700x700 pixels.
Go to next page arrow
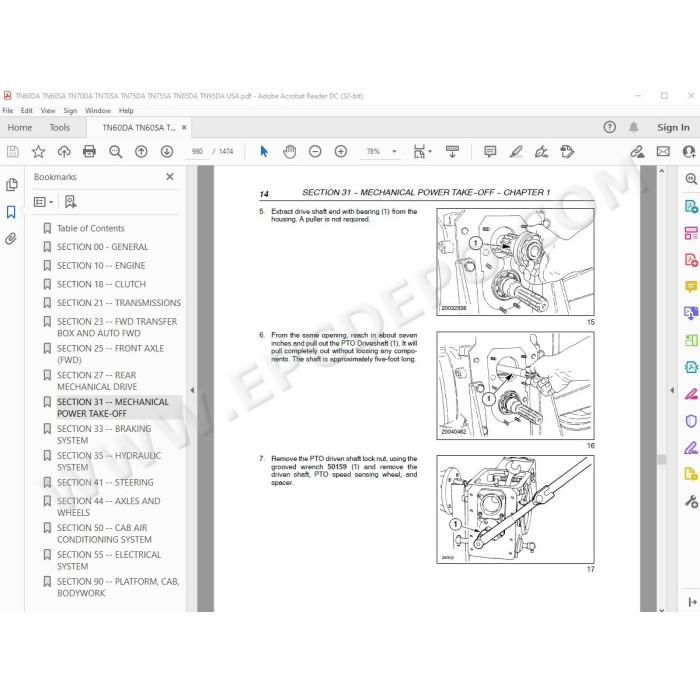coord(167,152)
